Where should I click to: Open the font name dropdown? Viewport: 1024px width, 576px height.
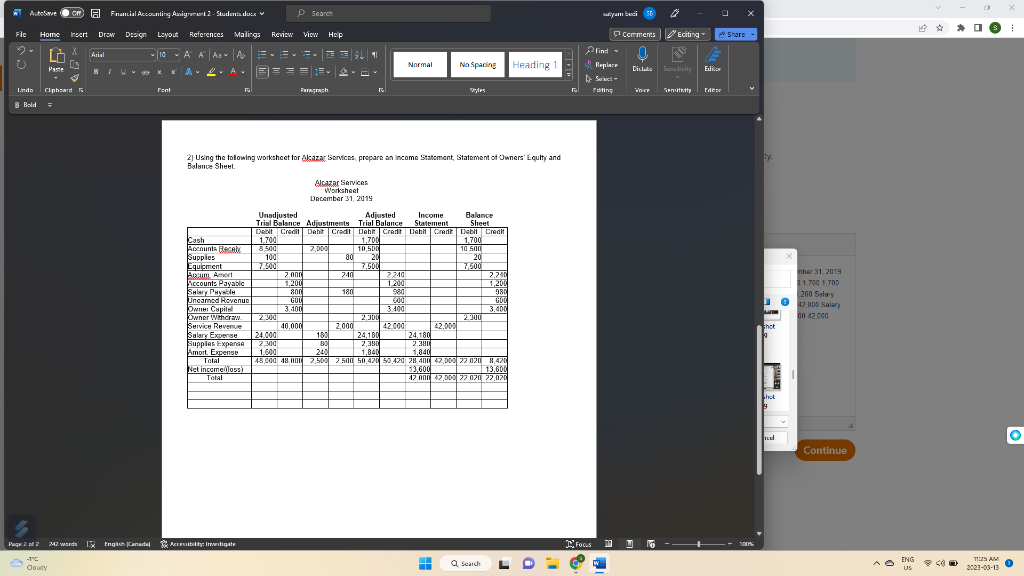point(130,54)
